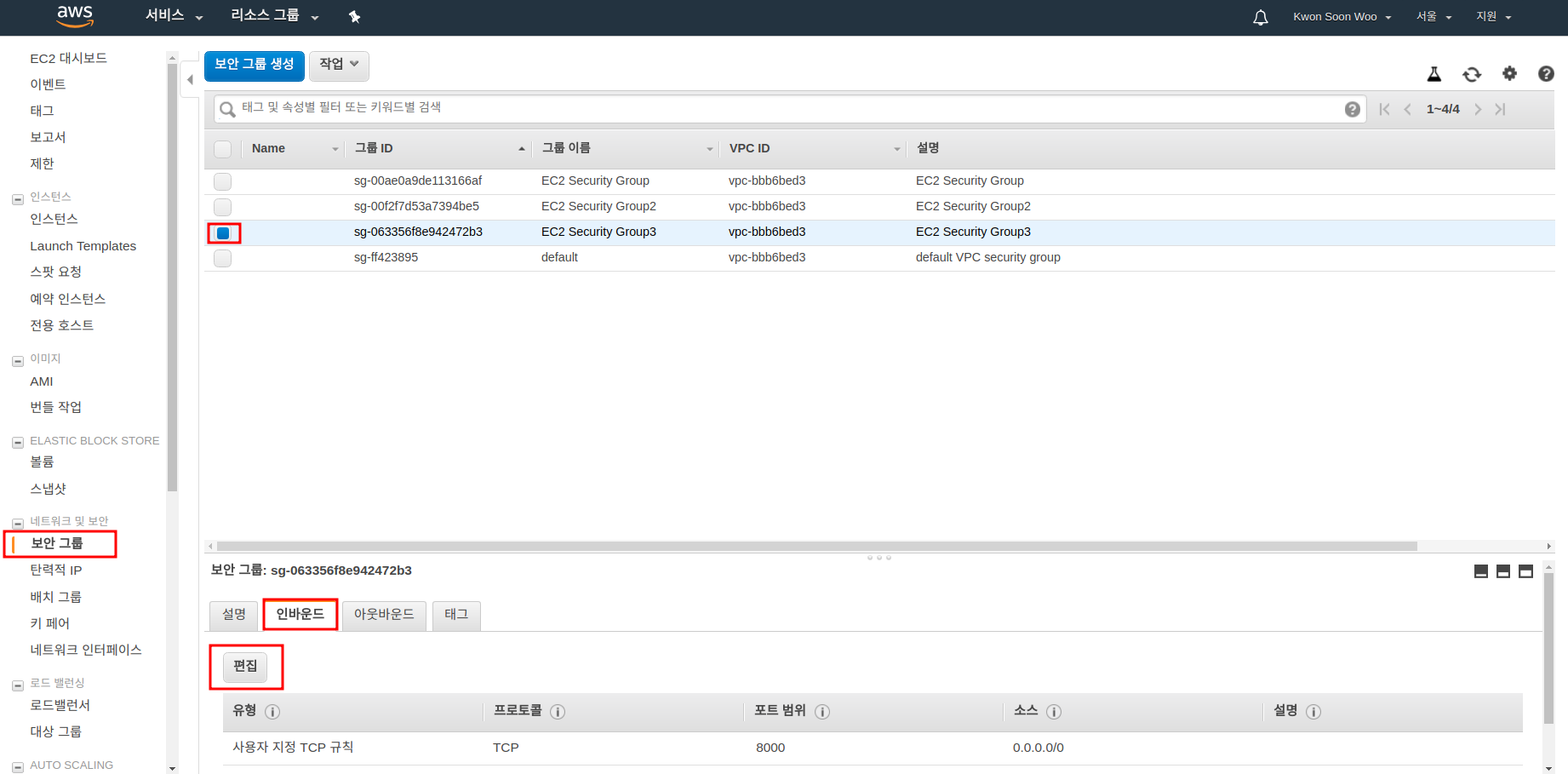The height and width of the screenshot is (774, 1568).
Task: Set details panel to half-height layout
Action: pyautogui.click(x=1503, y=571)
